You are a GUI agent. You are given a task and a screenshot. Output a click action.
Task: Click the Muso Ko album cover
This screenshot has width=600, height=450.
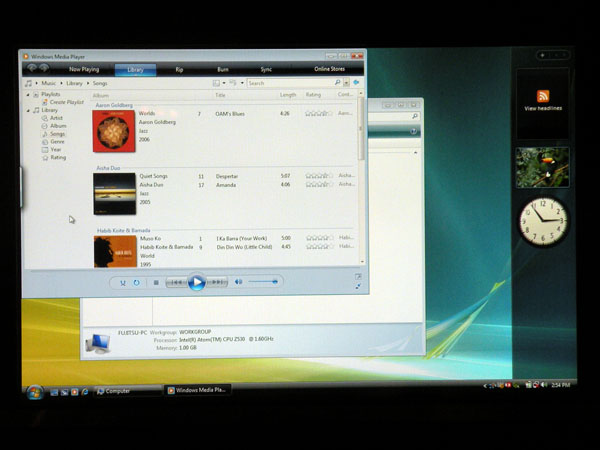tap(115, 251)
